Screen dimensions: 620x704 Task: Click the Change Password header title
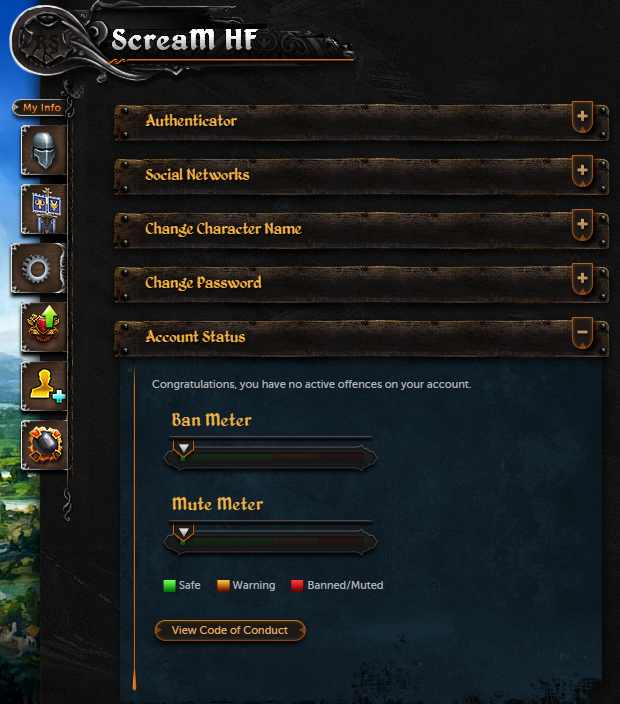pos(203,283)
